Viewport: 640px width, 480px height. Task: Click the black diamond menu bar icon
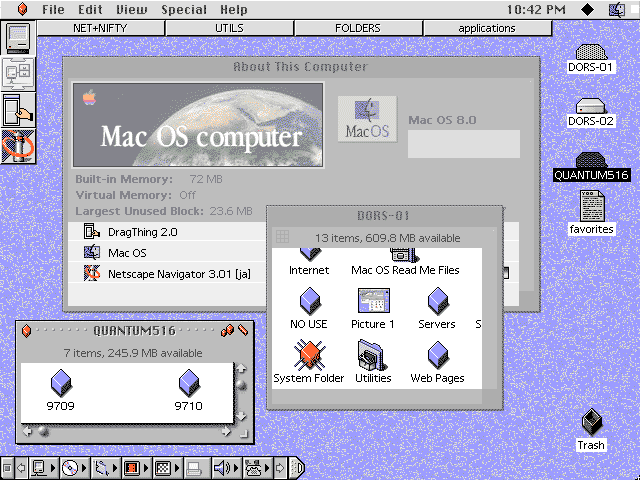coord(587,9)
